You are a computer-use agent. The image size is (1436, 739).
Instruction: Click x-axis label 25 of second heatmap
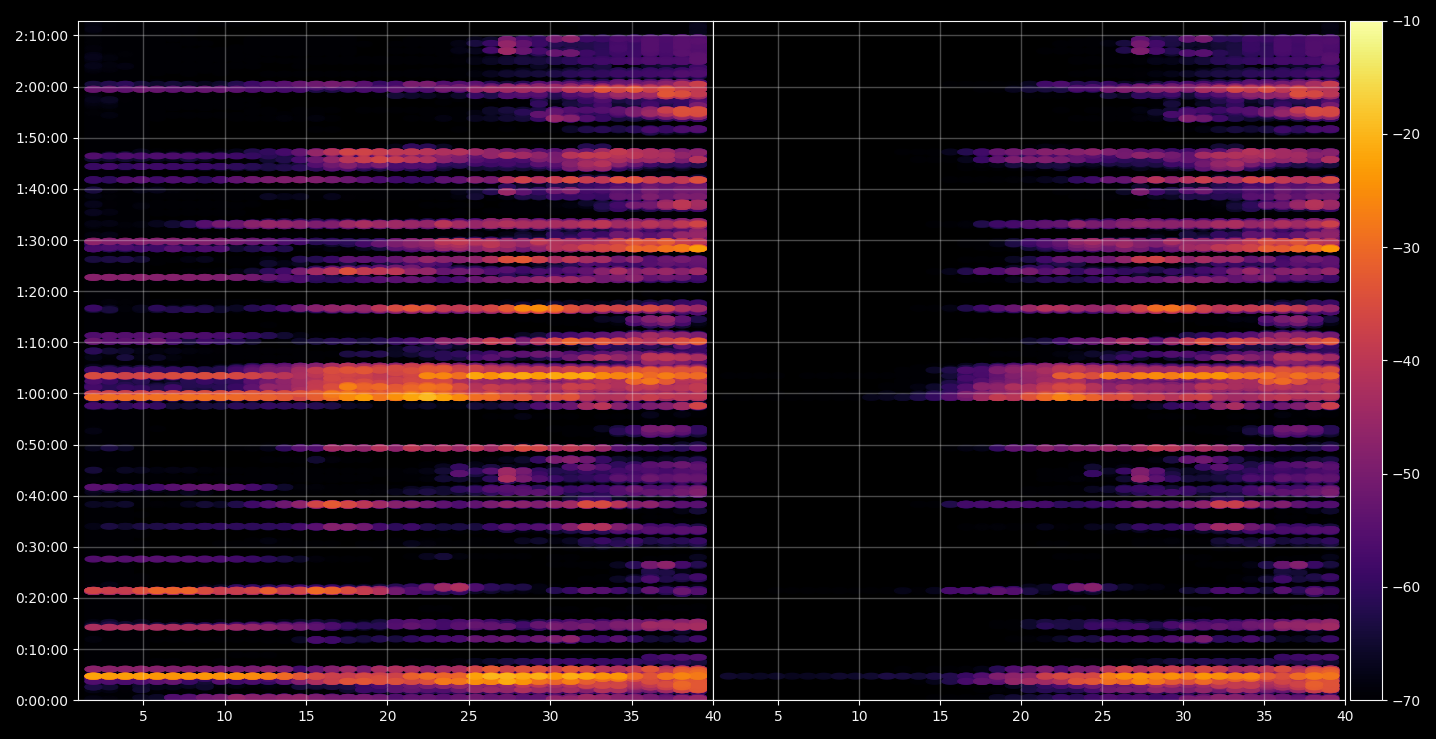click(1102, 716)
